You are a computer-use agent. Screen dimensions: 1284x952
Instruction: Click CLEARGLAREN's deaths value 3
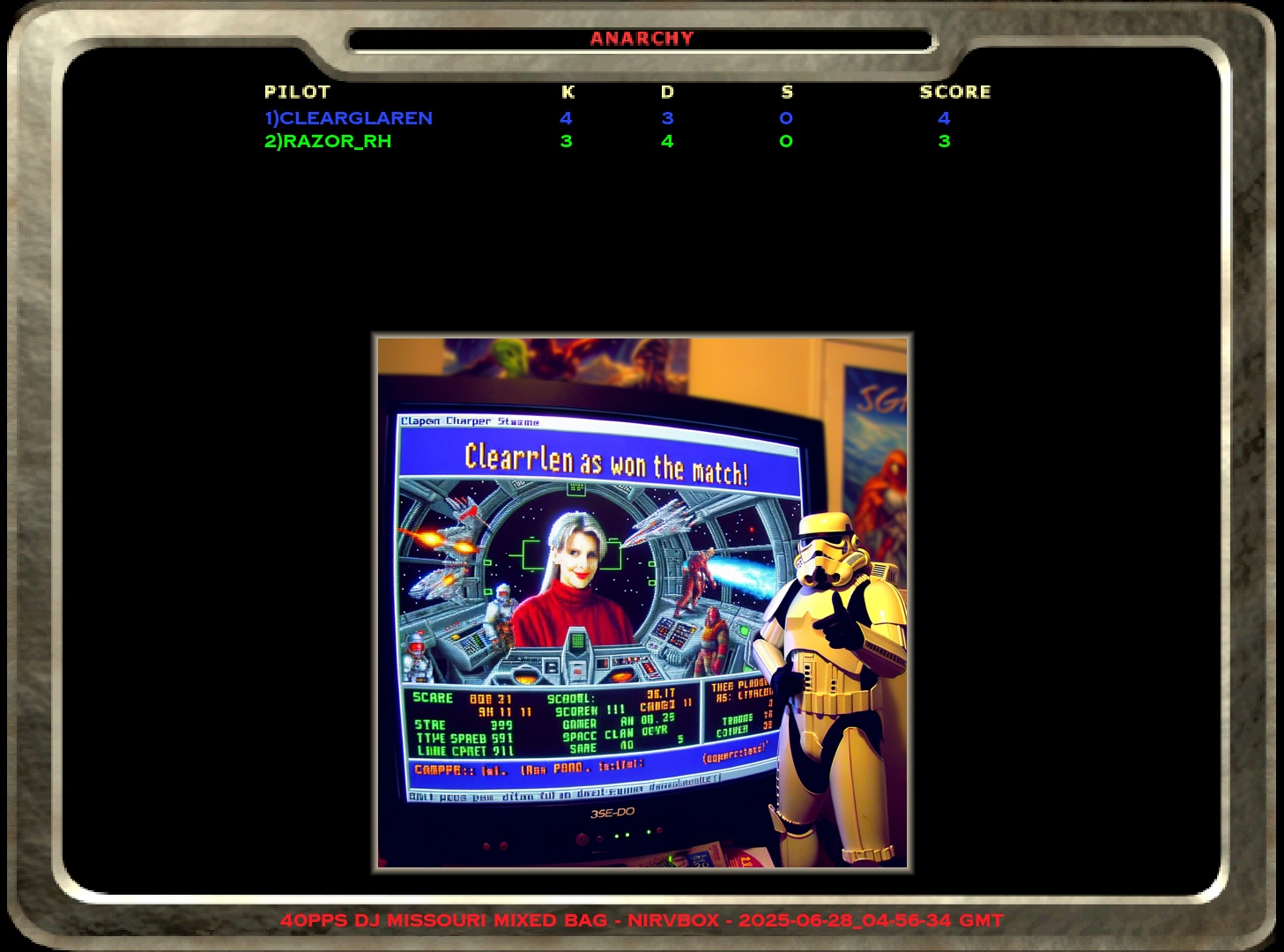point(667,118)
